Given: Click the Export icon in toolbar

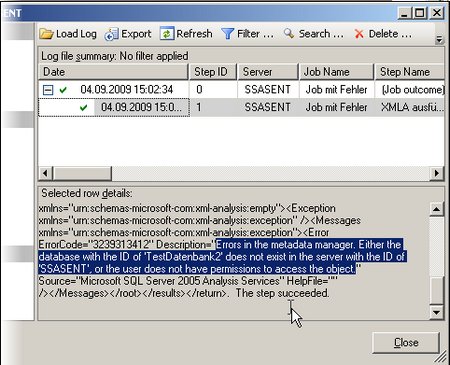Looking at the screenshot, I should [x=111, y=34].
